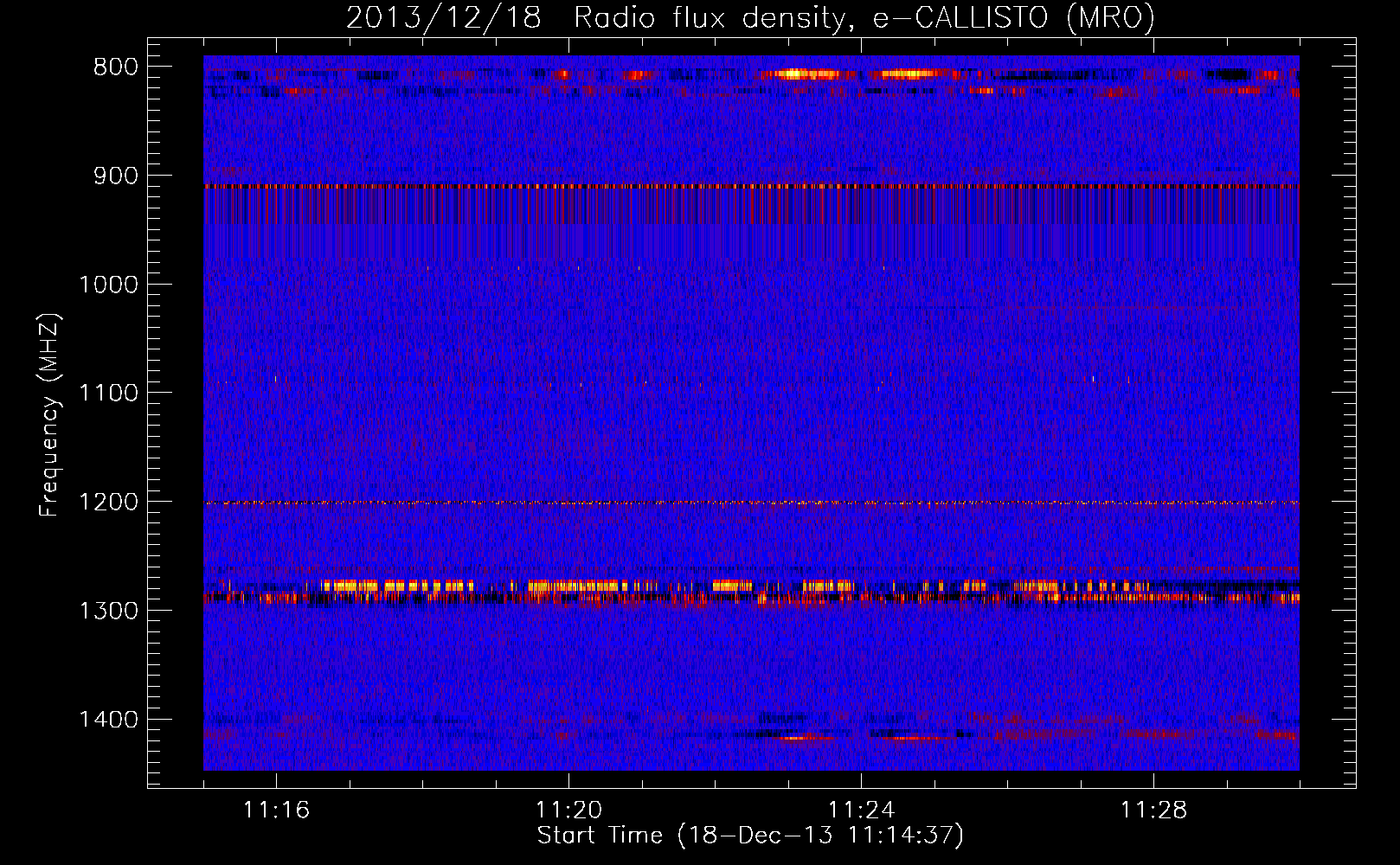Click the 1300 frequency tick label

[108, 611]
